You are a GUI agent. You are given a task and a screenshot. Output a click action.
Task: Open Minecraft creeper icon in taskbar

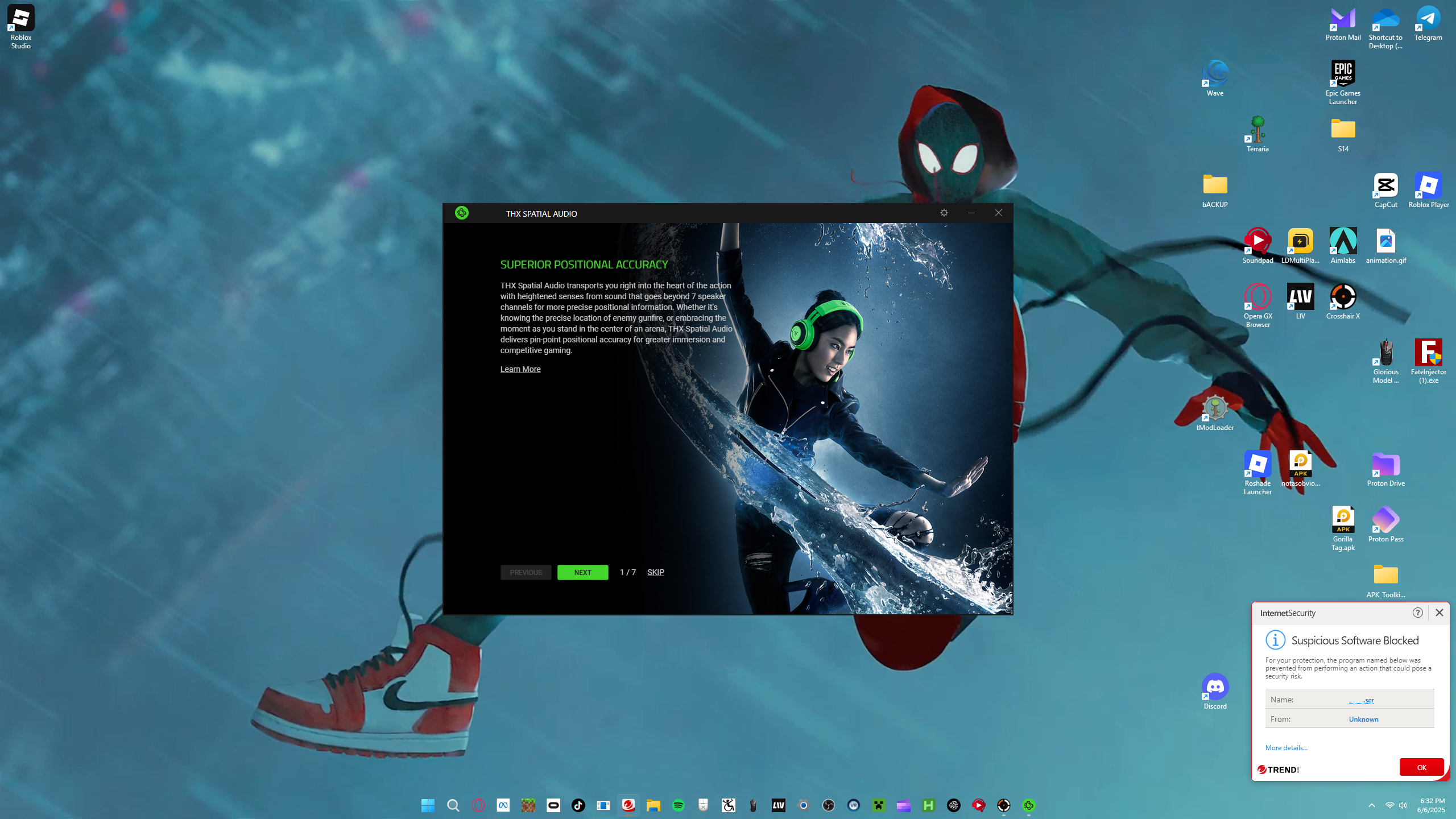point(878,805)
